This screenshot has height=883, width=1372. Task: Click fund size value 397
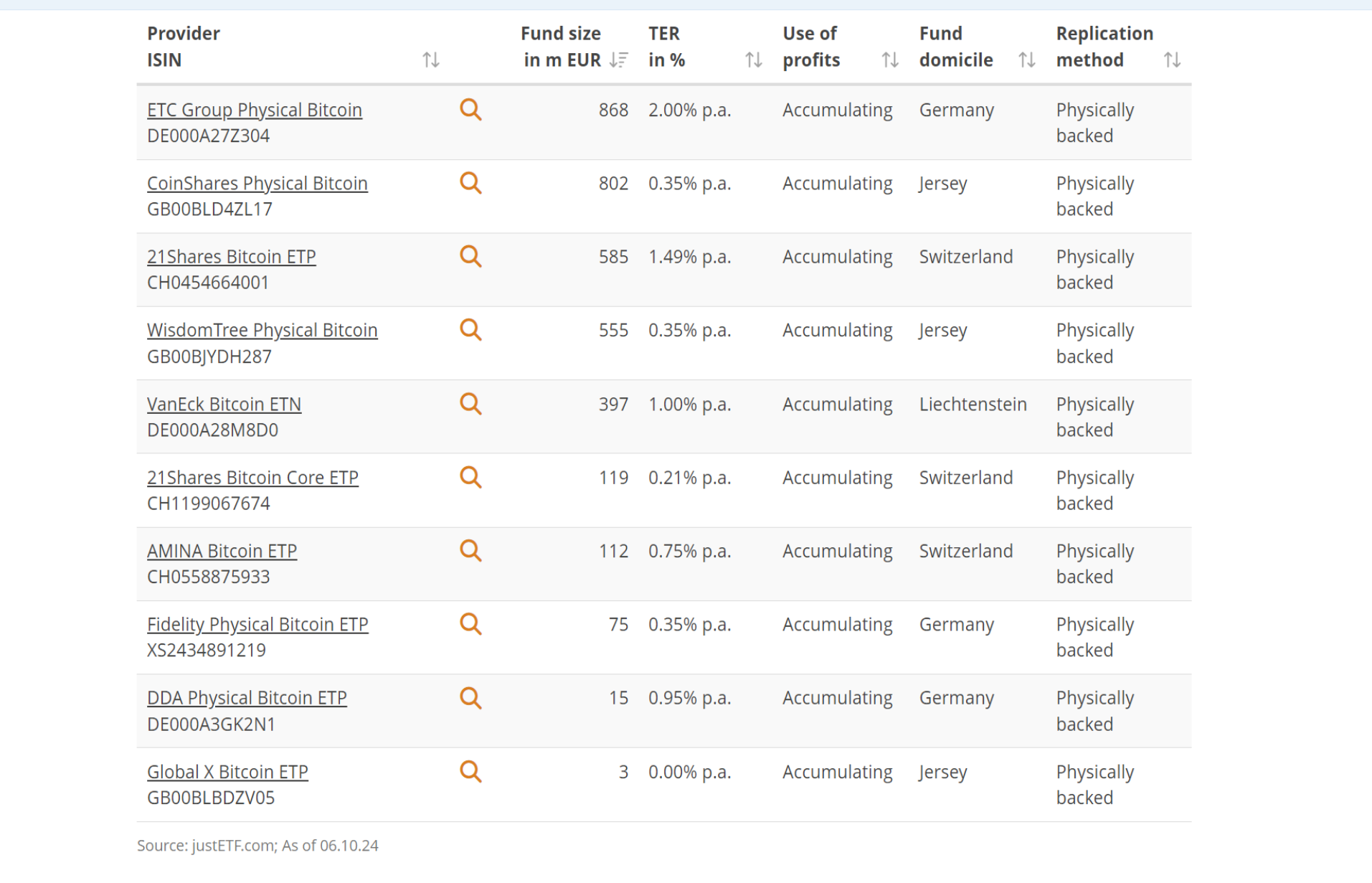pyautogui.click(x=614, y=404)
